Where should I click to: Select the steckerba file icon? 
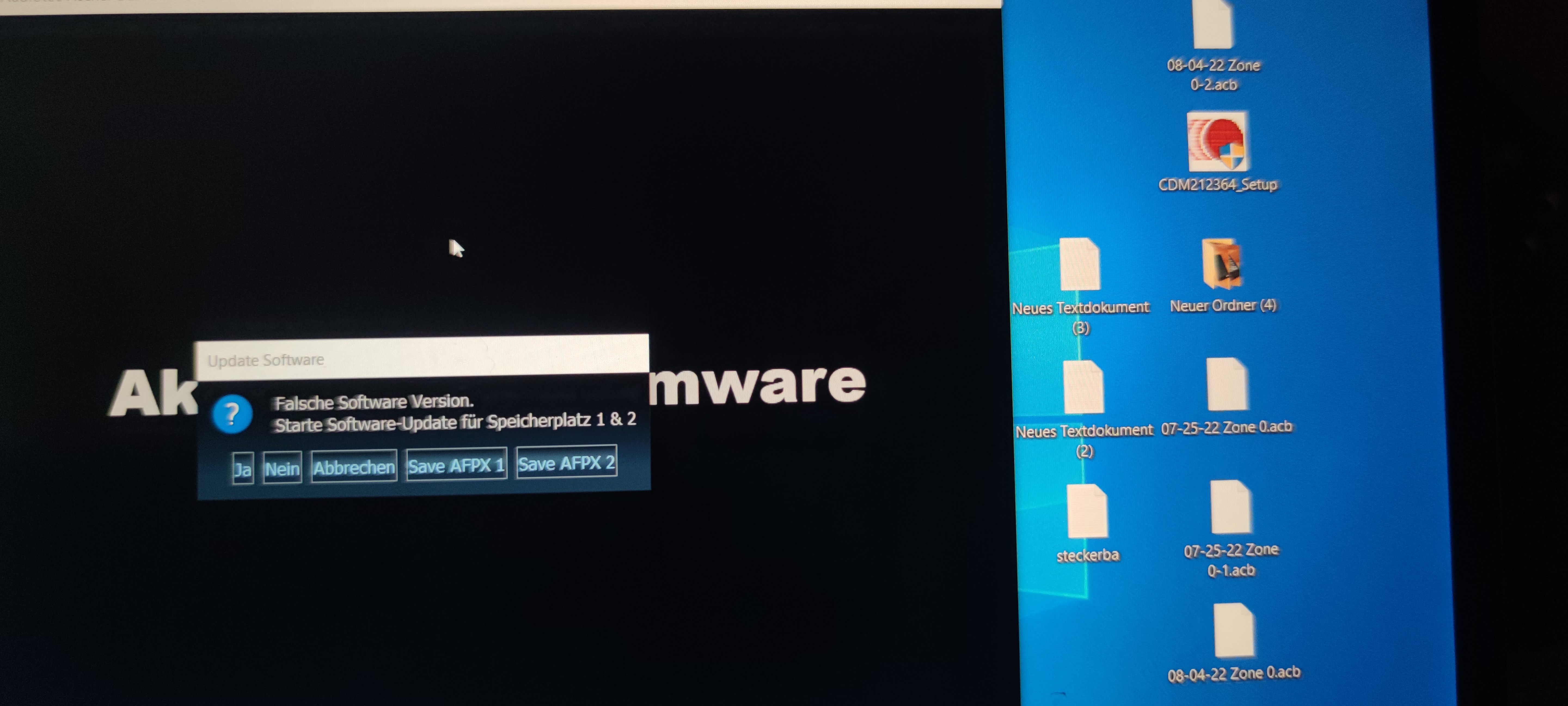(1087, 510)
